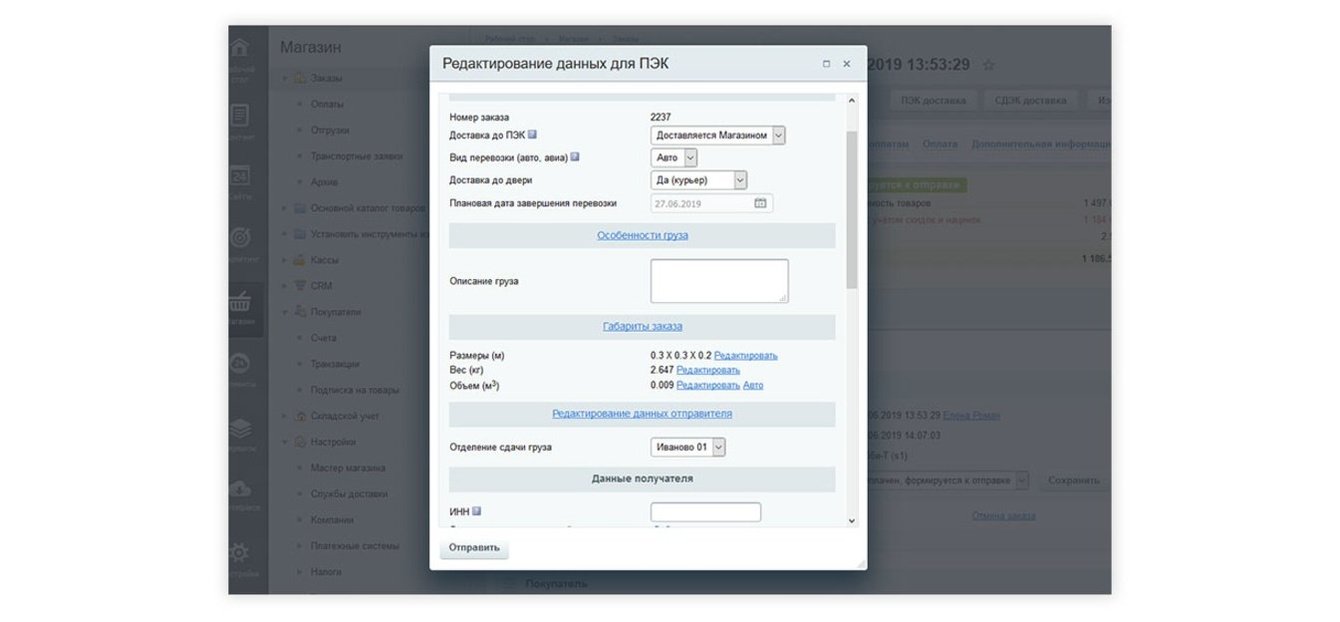Viewport: 1340px width, 622px height.
Task: Click the home icon in the left sidebar
Action: click(x=240, y=49)
